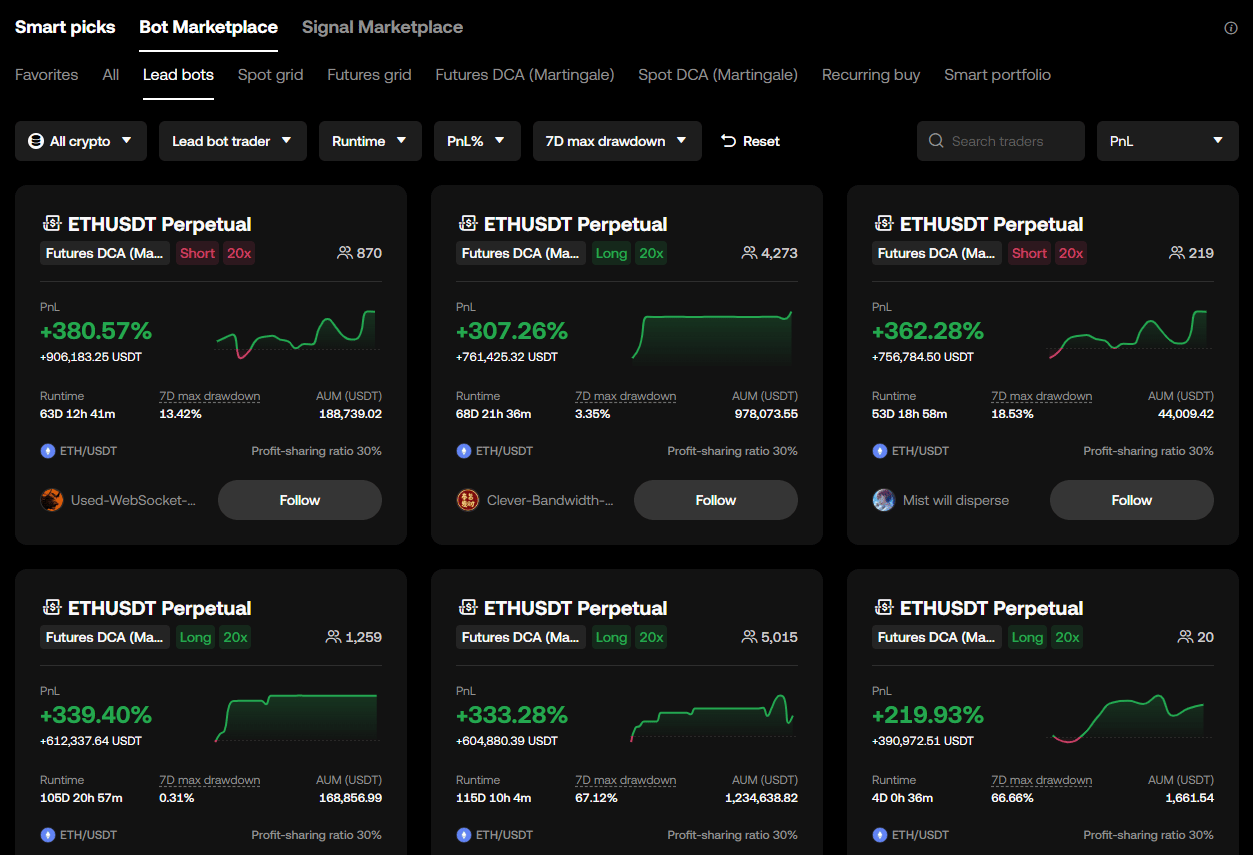Click followers icon beside 870
The height and width of the screenshot is (855, 1253).
[345, 253]
